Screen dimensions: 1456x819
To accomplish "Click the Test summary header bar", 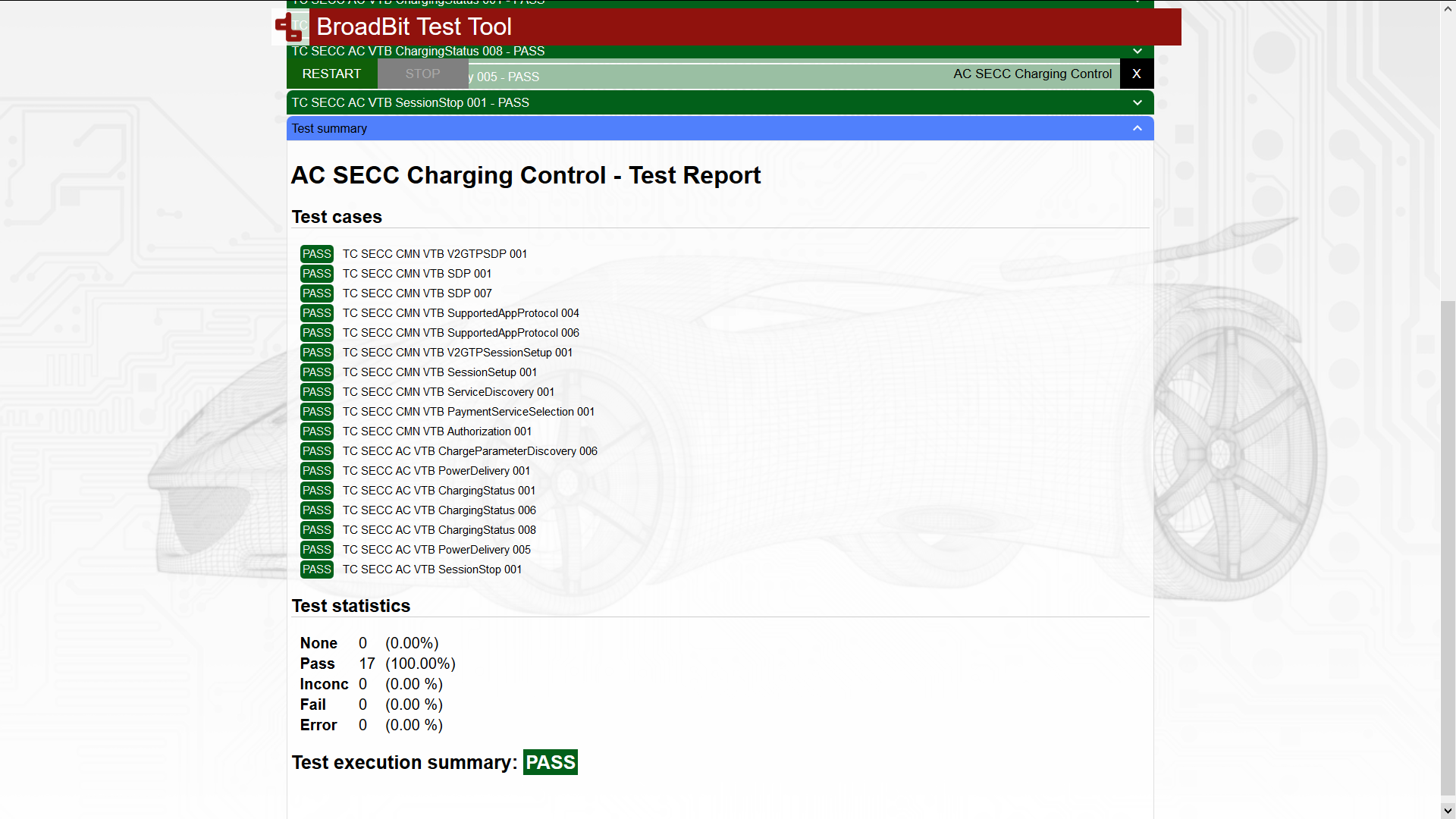I will (x=720, y=128).
